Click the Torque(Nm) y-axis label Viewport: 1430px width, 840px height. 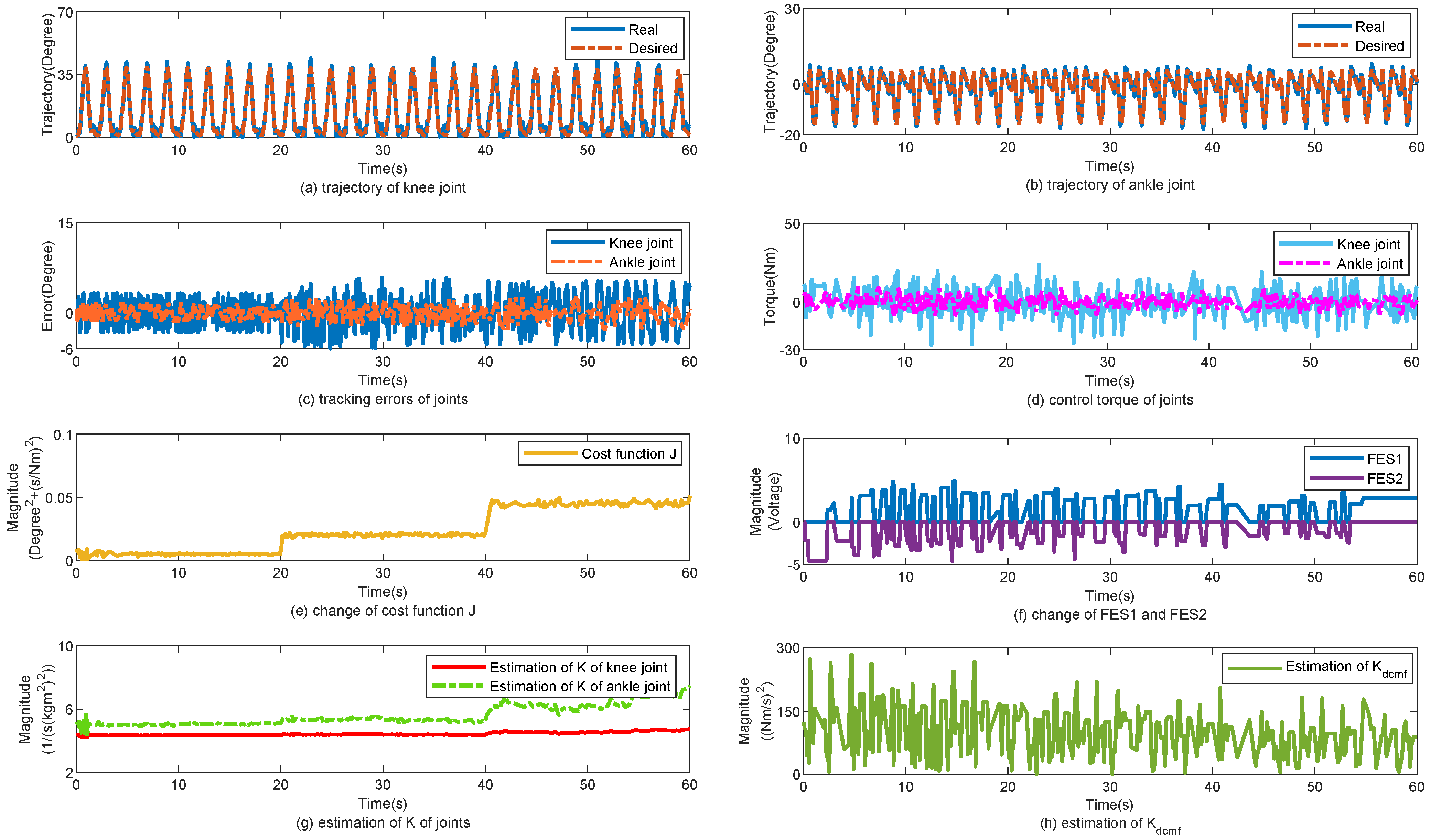[770, 287]
